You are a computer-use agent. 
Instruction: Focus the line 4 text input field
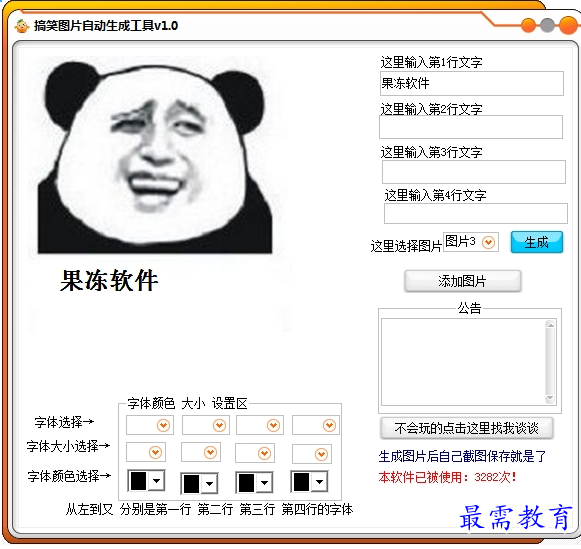point(475,213)
